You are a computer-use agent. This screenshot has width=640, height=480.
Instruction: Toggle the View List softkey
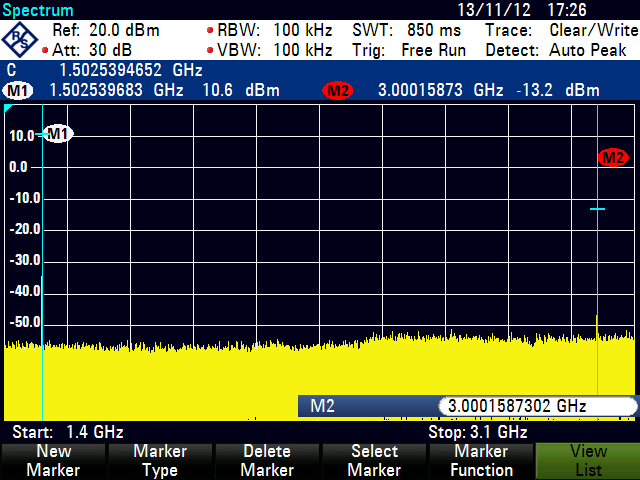pyautogui.click(x=587, y=461)
